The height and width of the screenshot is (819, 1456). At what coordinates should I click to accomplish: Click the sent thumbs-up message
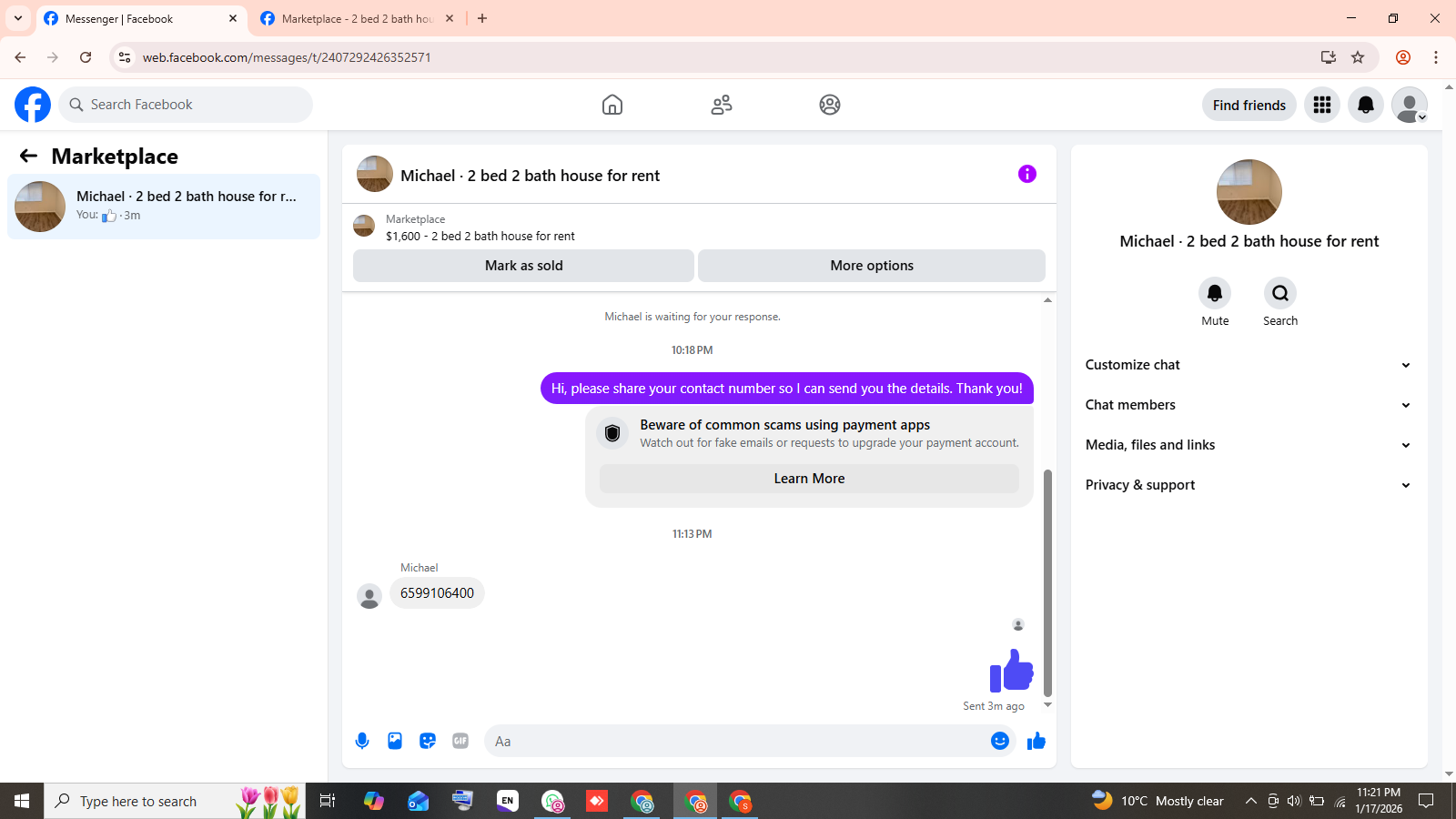pos(1011,671)
